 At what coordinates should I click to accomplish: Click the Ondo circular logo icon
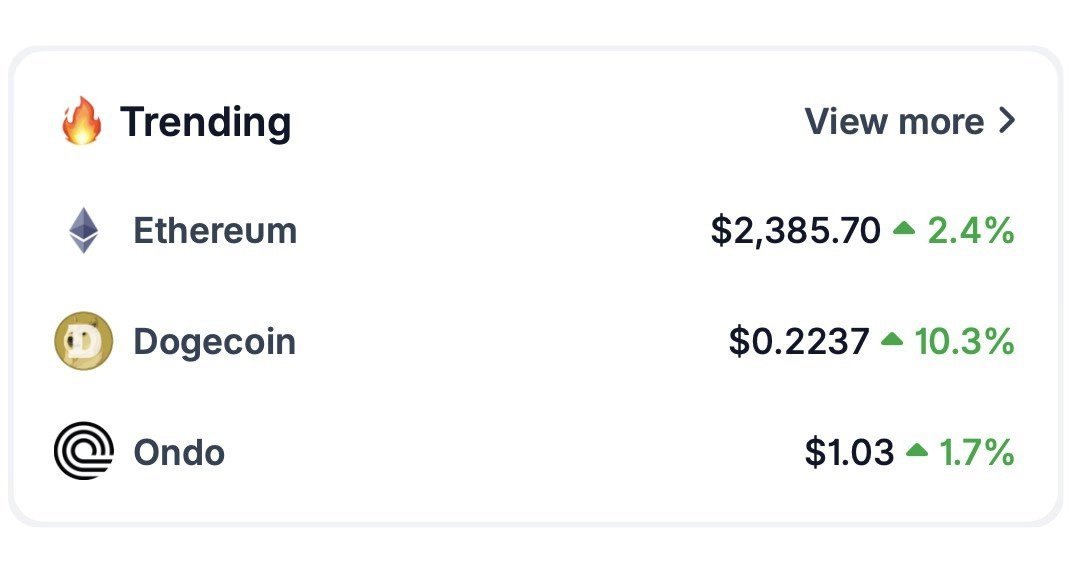click(83, 451)
